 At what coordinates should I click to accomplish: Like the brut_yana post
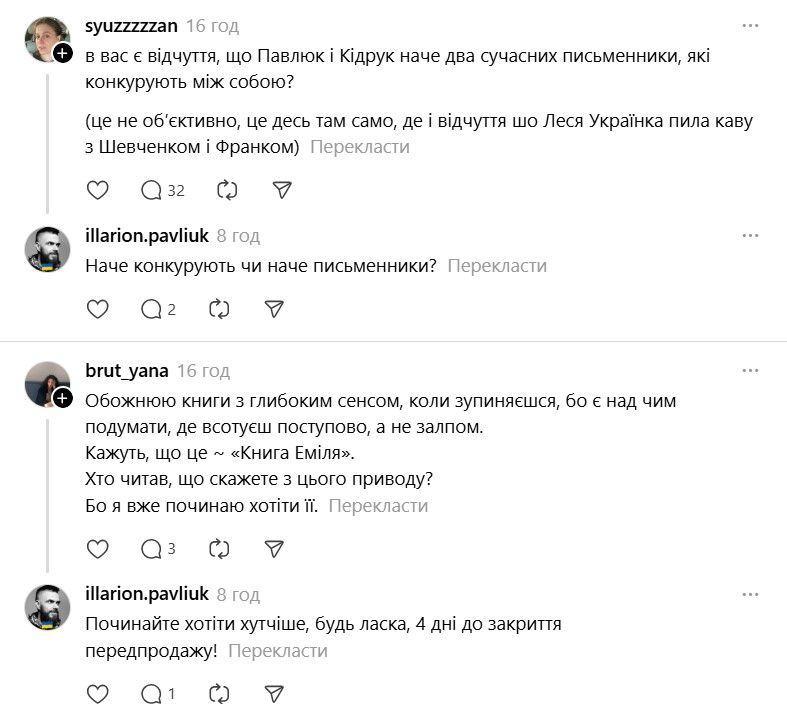(x=97, y=548)
